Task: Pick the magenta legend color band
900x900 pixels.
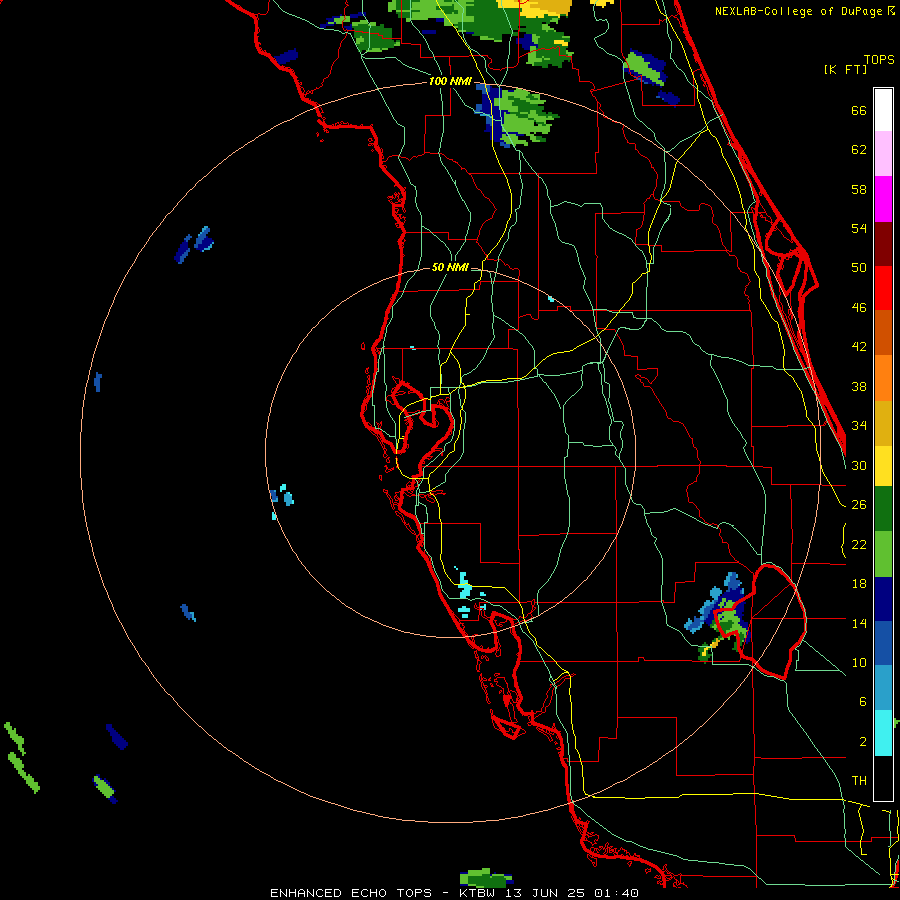Action: point(883,199)
